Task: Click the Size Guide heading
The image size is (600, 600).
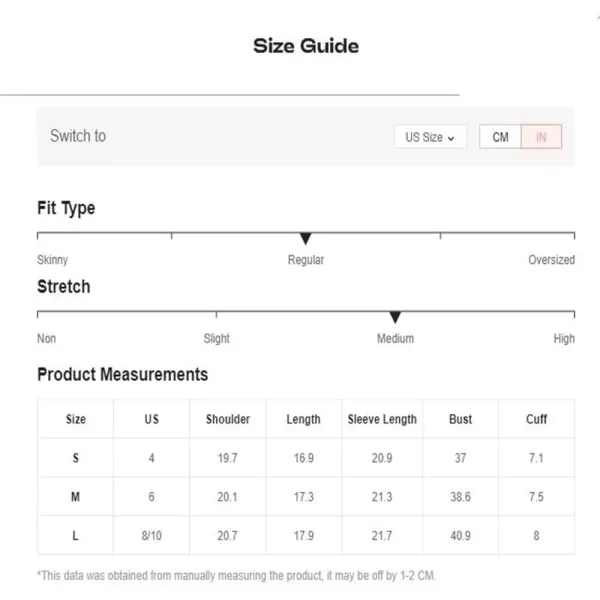Action: (x=306, y=46)
